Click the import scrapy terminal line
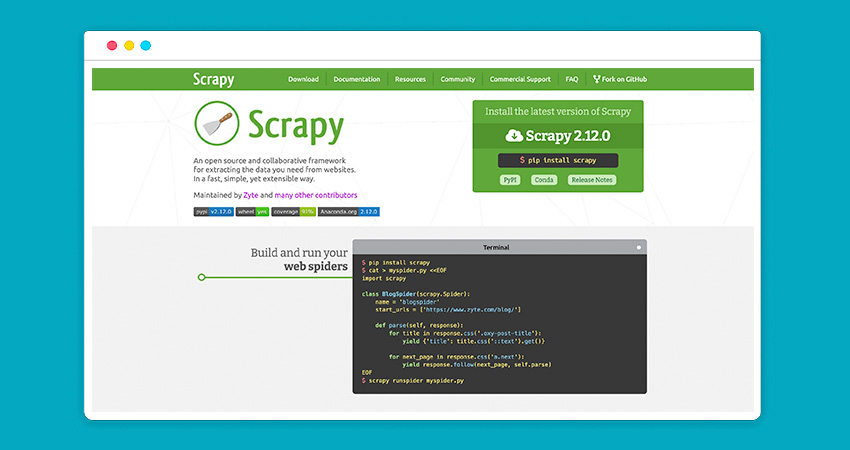The height and width of the screenshot is (450, 850). tap(384, 278)
